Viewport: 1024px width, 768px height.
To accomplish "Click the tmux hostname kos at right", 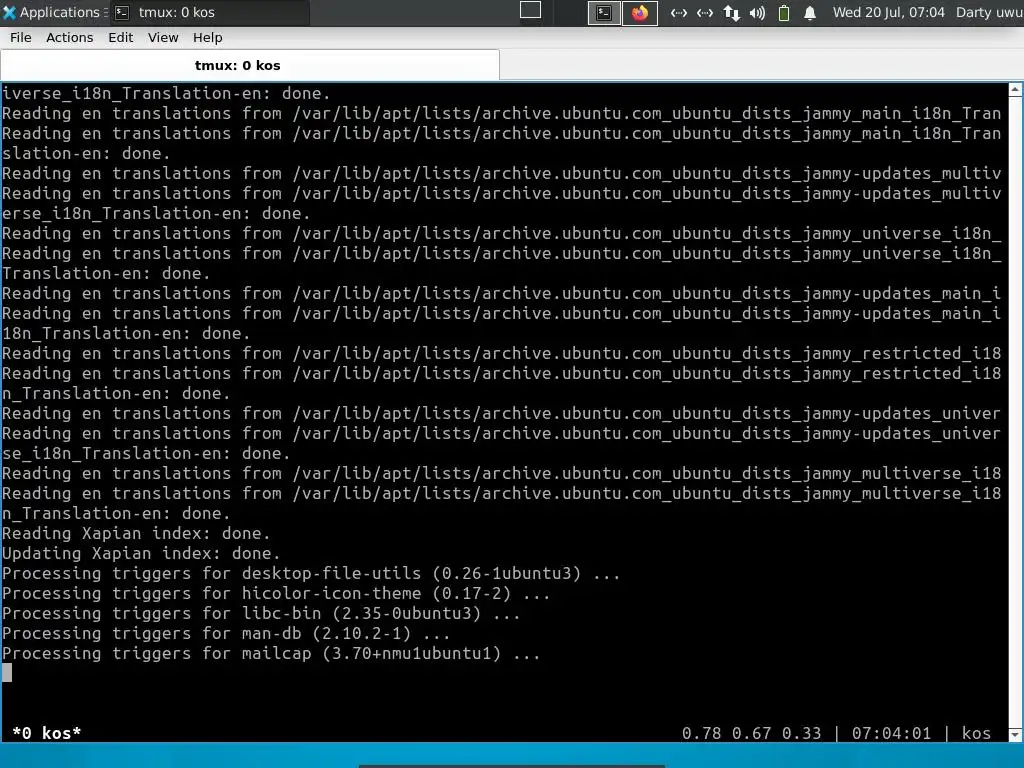I will tap(976, 733).
